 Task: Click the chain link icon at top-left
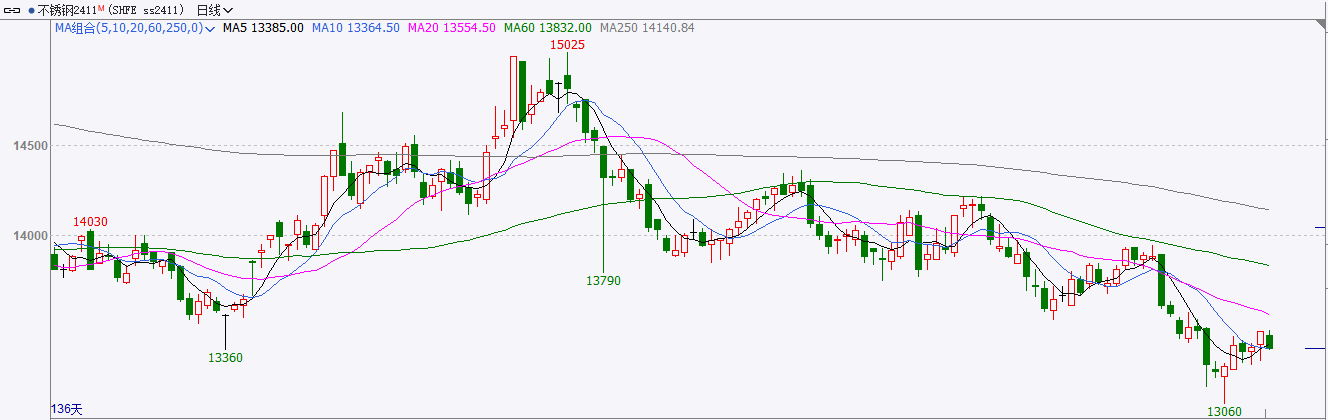13,10
